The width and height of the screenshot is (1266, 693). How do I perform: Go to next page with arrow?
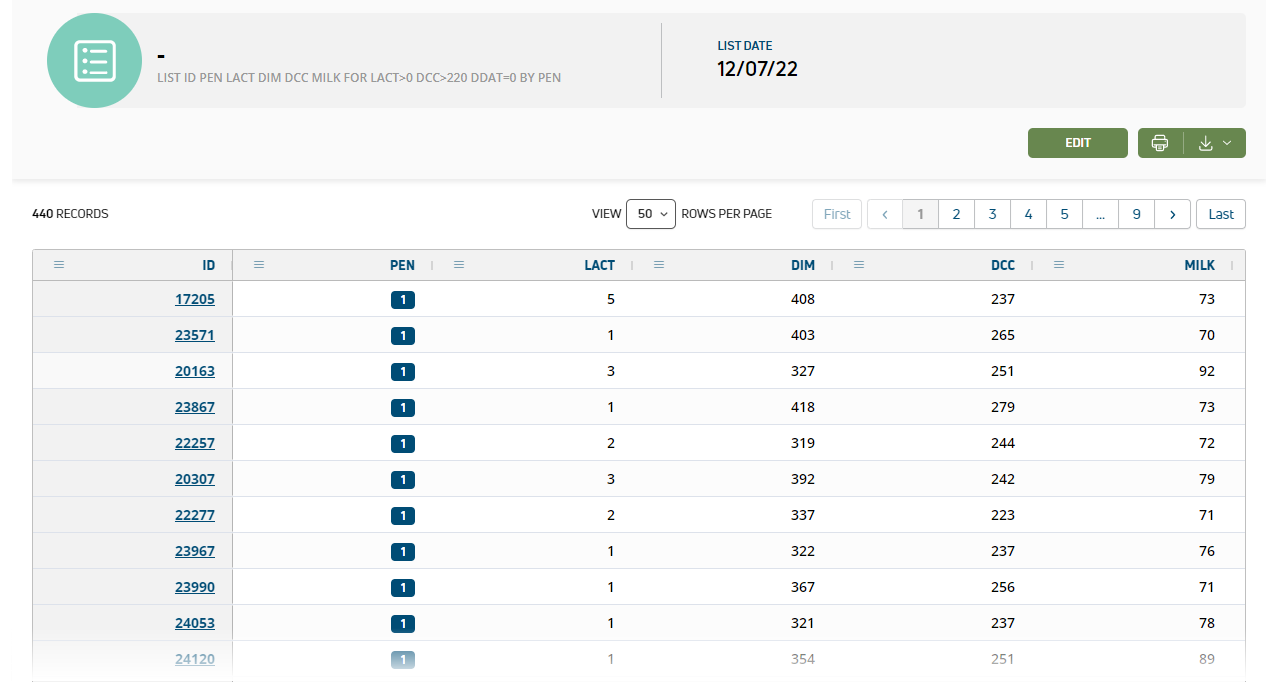click(1172, 214)
